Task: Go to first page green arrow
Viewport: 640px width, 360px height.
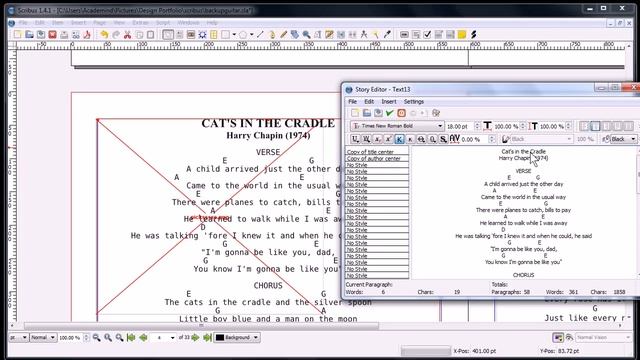Action: pyautogui.click(x=131, y=338)
